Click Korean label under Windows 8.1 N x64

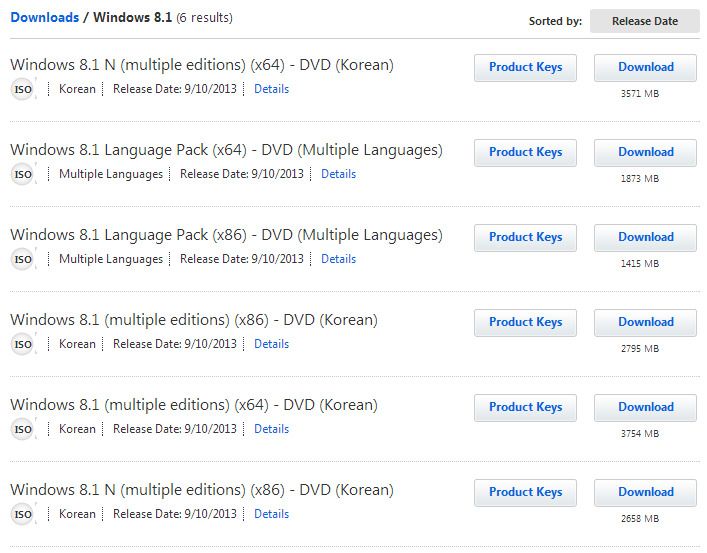pos(77,89)
